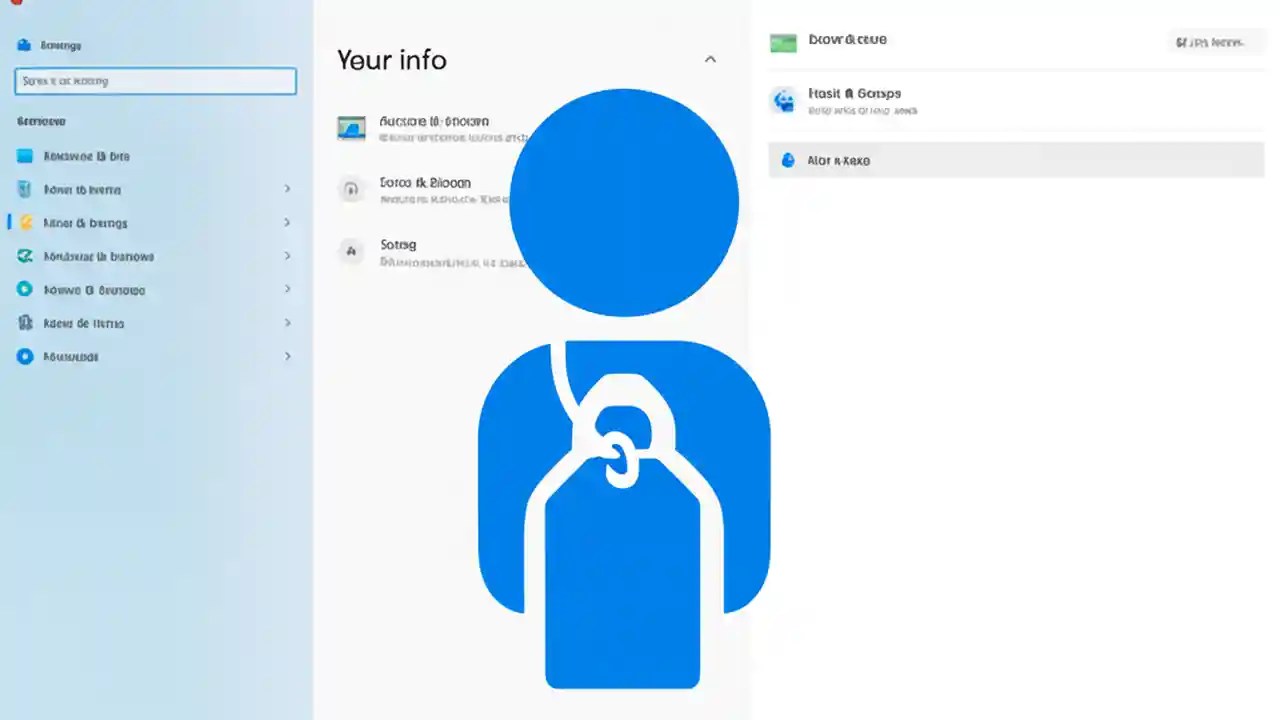Select the monitor thumbnail icon beside the first info entry
This screenshot has width=1280, height=720.
tap(351, 128)
